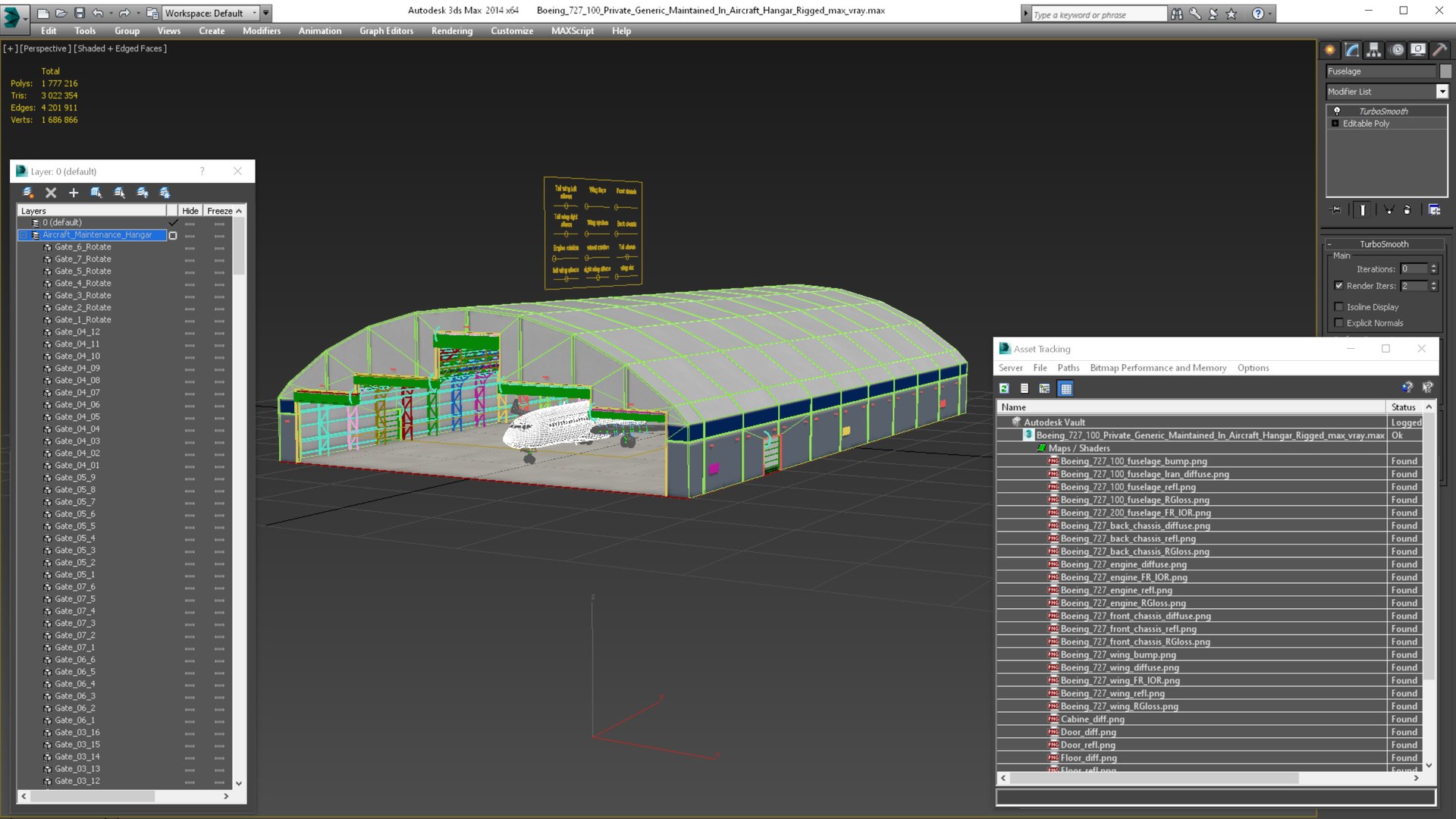1456x819 pixels.
Task: Enable the Isoline Display checkbox
Action: coord(1338,307)
